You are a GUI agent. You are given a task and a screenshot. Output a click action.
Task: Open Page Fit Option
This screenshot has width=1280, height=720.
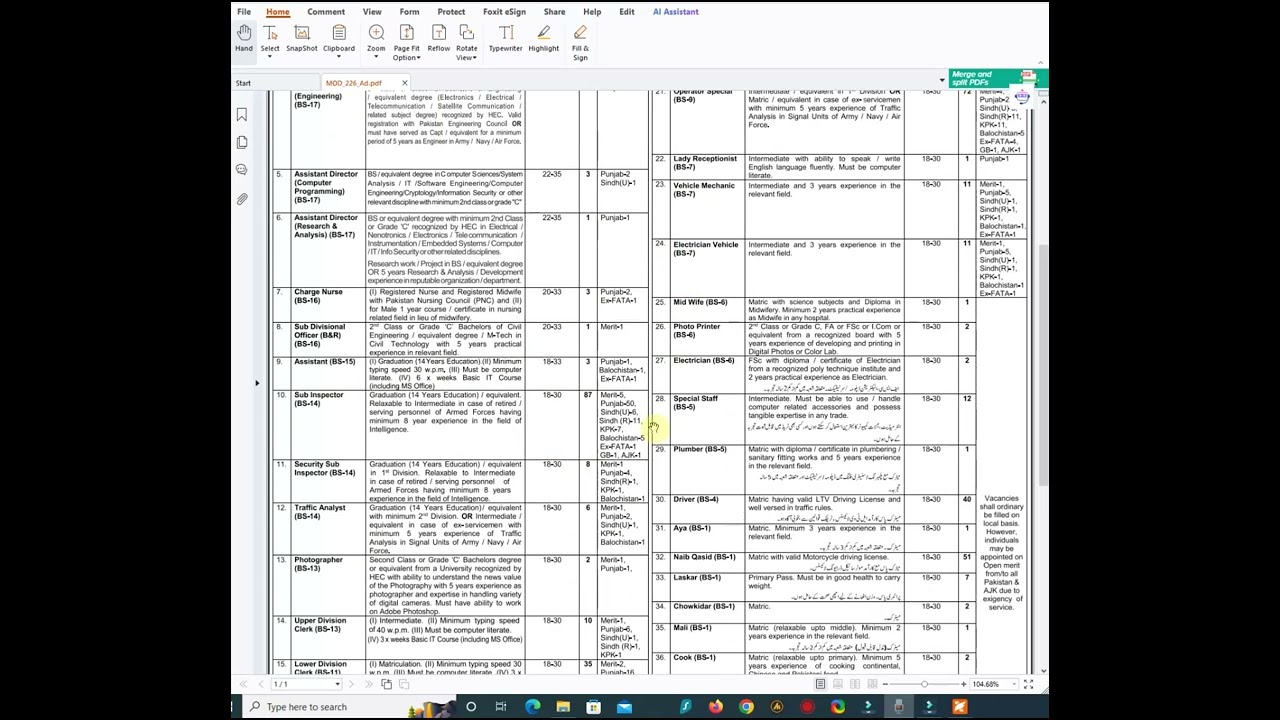point(406,42)
